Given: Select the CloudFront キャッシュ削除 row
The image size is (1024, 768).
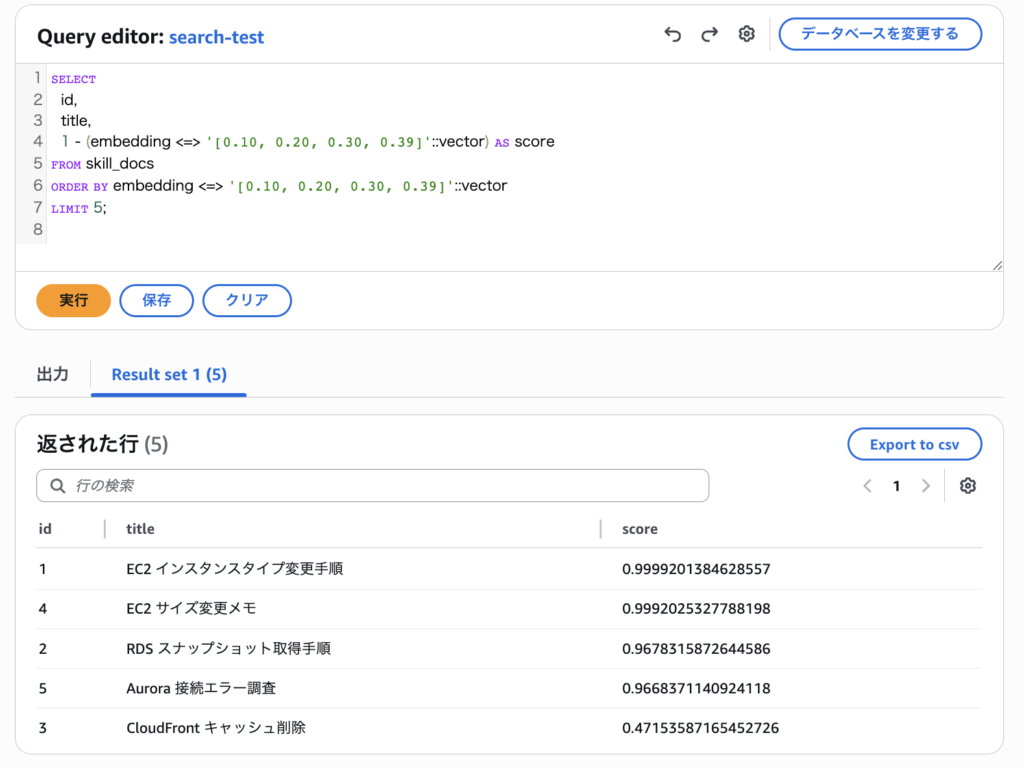Looking at the screenshot, I should [216, 728].
